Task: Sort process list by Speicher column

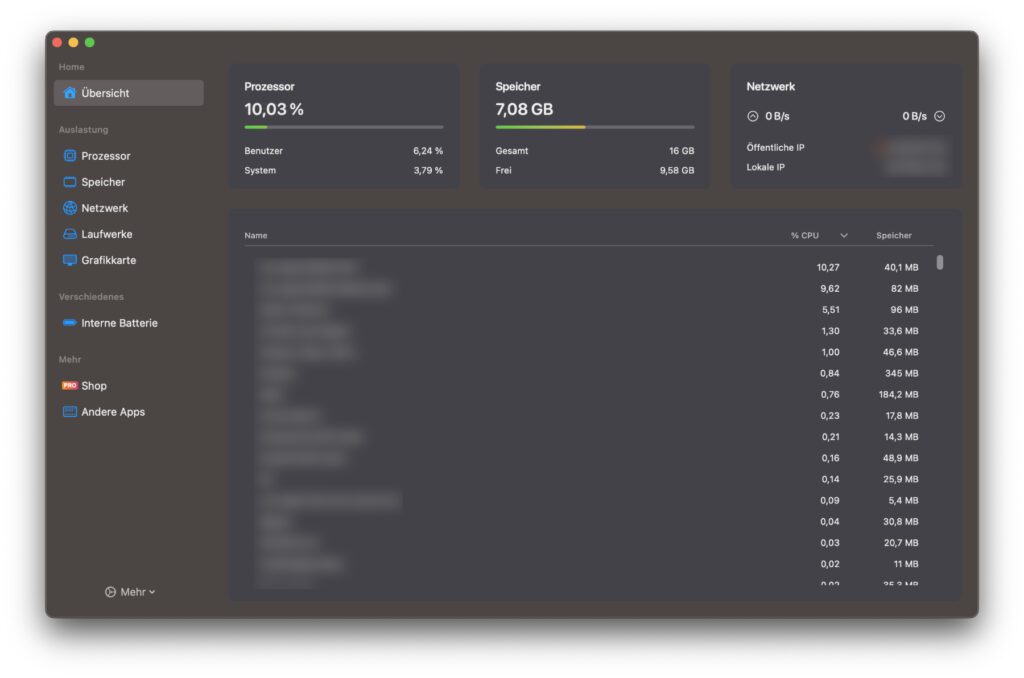Action: [893, 236]
